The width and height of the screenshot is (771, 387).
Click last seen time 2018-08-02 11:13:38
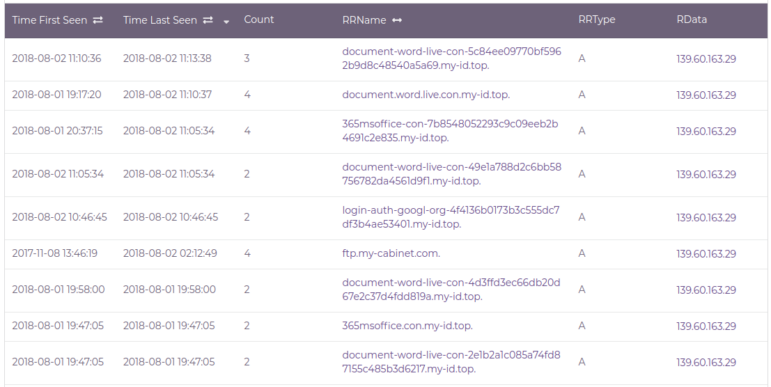[x=167, y=59]
